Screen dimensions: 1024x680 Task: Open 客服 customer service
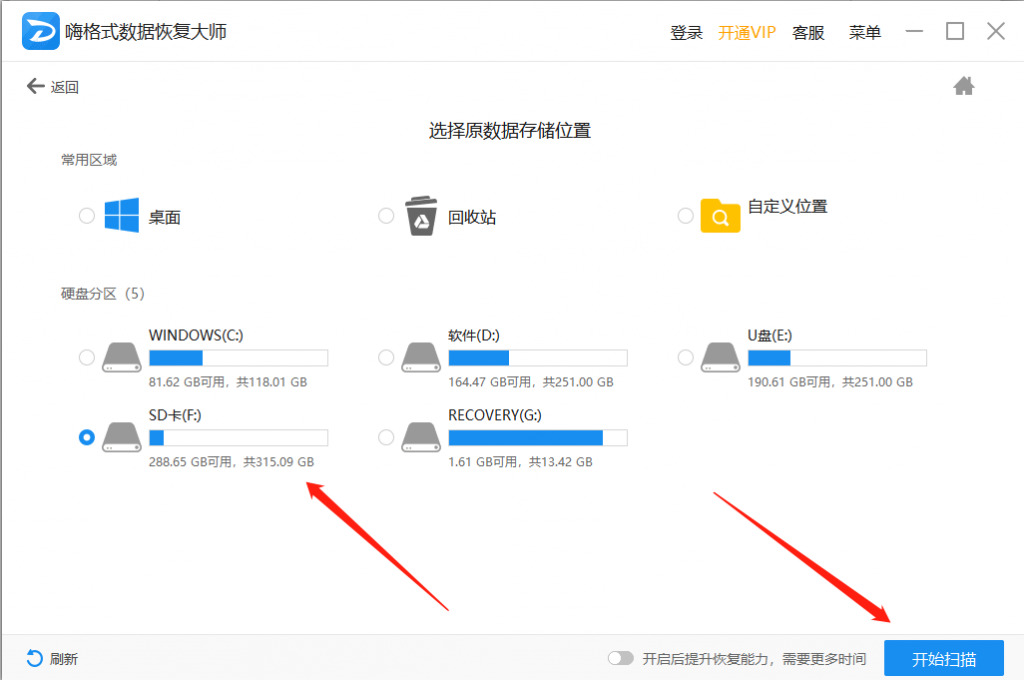pos(808,32)
